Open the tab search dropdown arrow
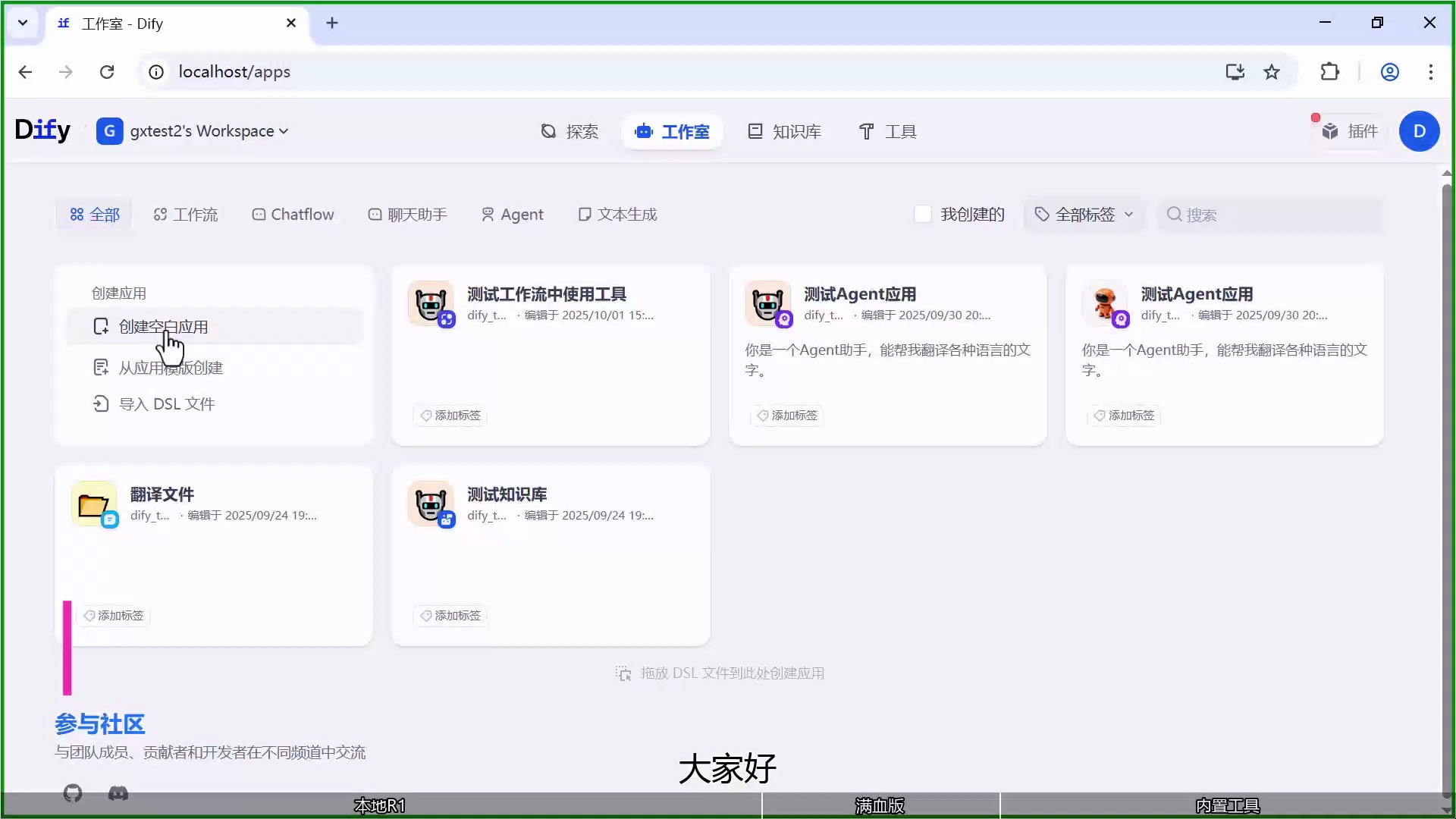The width and height of the screenshot is (1456, 819). pos(23,23)
